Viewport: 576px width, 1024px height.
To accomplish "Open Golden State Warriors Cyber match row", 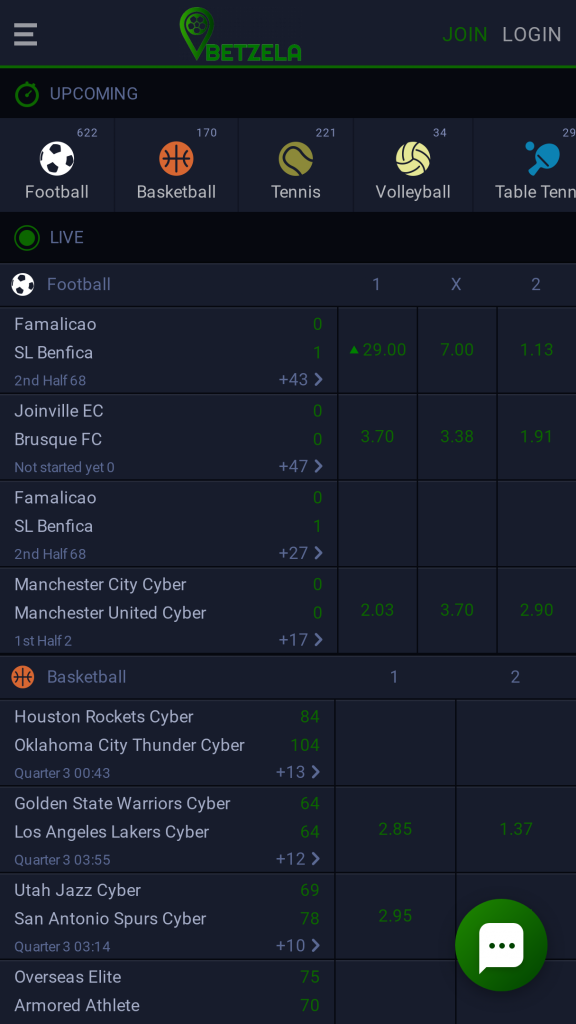I will click(x=167, y=829).
